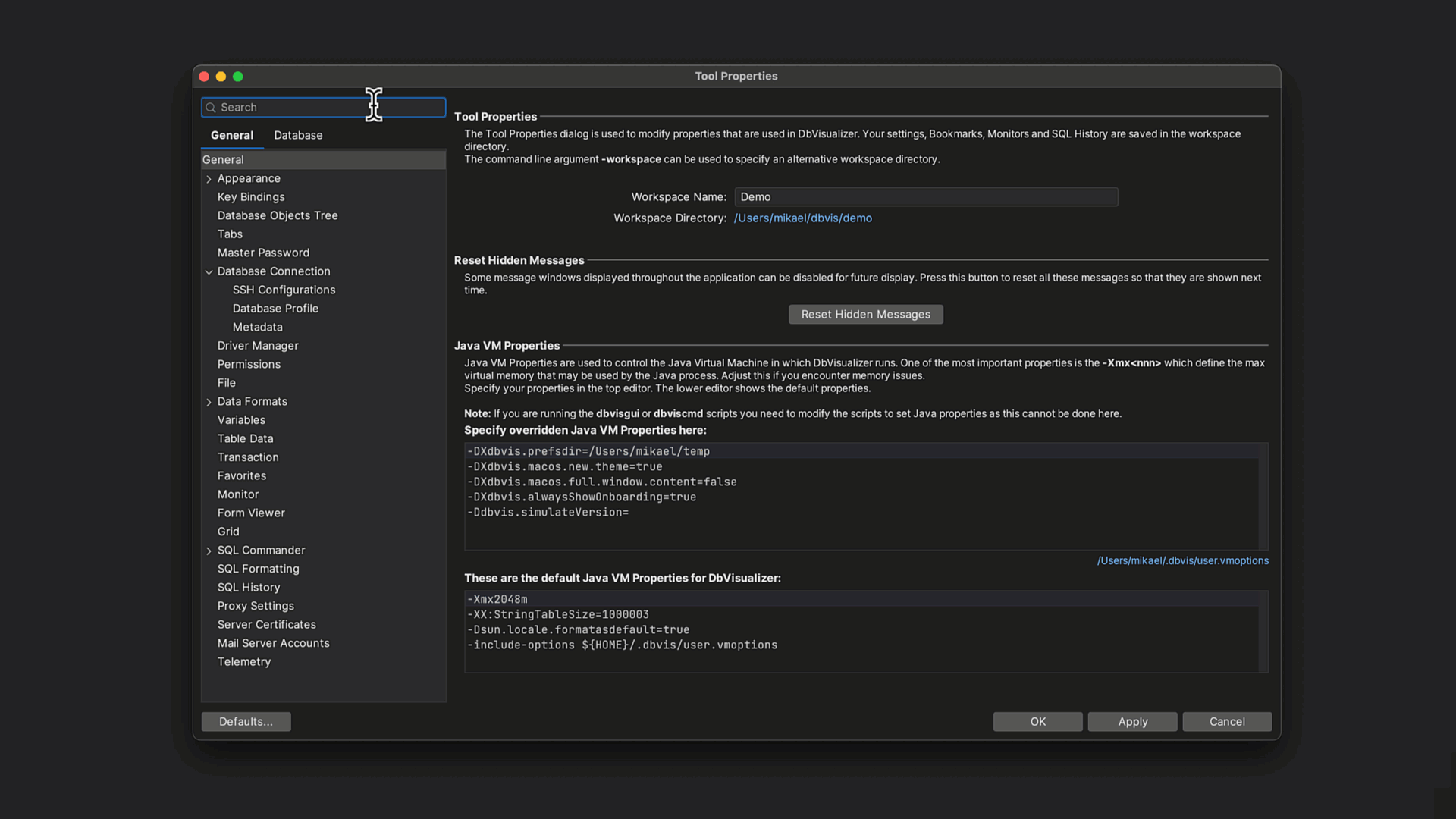
Task: Open the /Users/mikael/dbvis/demo workspace directory link
Action: coord(802,218)
